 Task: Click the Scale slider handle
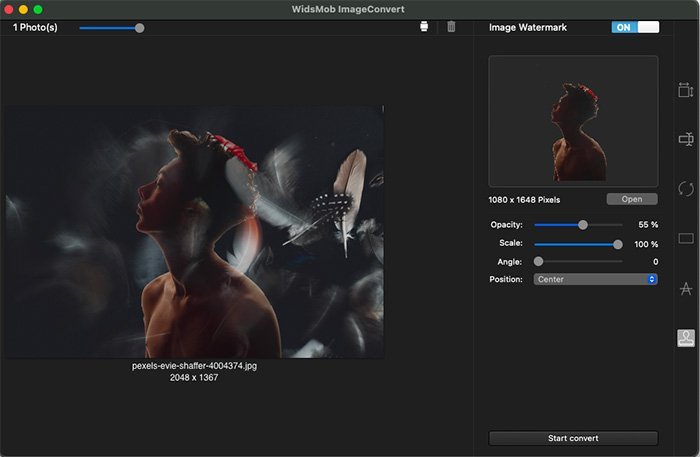click(x=617, y=244)
